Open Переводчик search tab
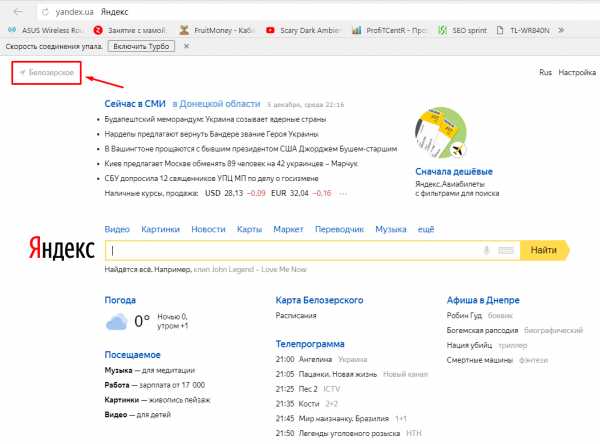The width and height of the screenshot is (600, 444). [339, 229]
